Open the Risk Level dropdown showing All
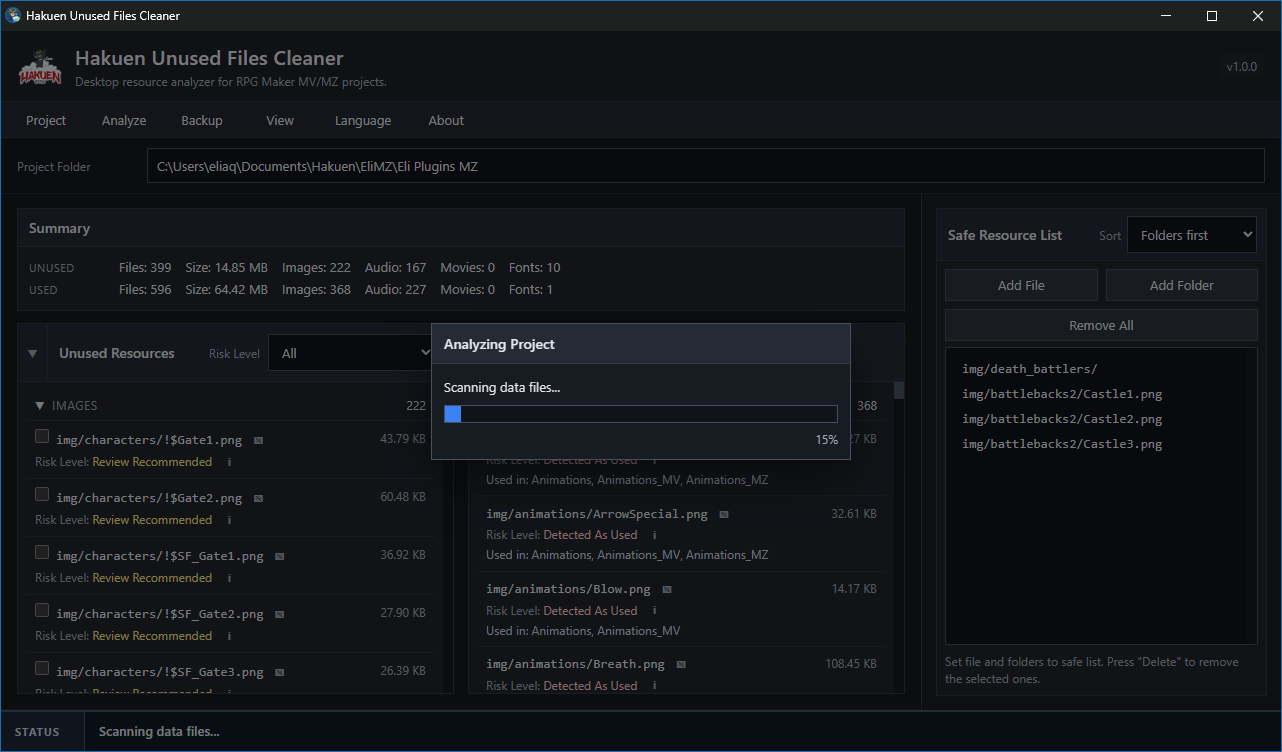The width and height of the screenshot is (1282, 752). (350, 353)
